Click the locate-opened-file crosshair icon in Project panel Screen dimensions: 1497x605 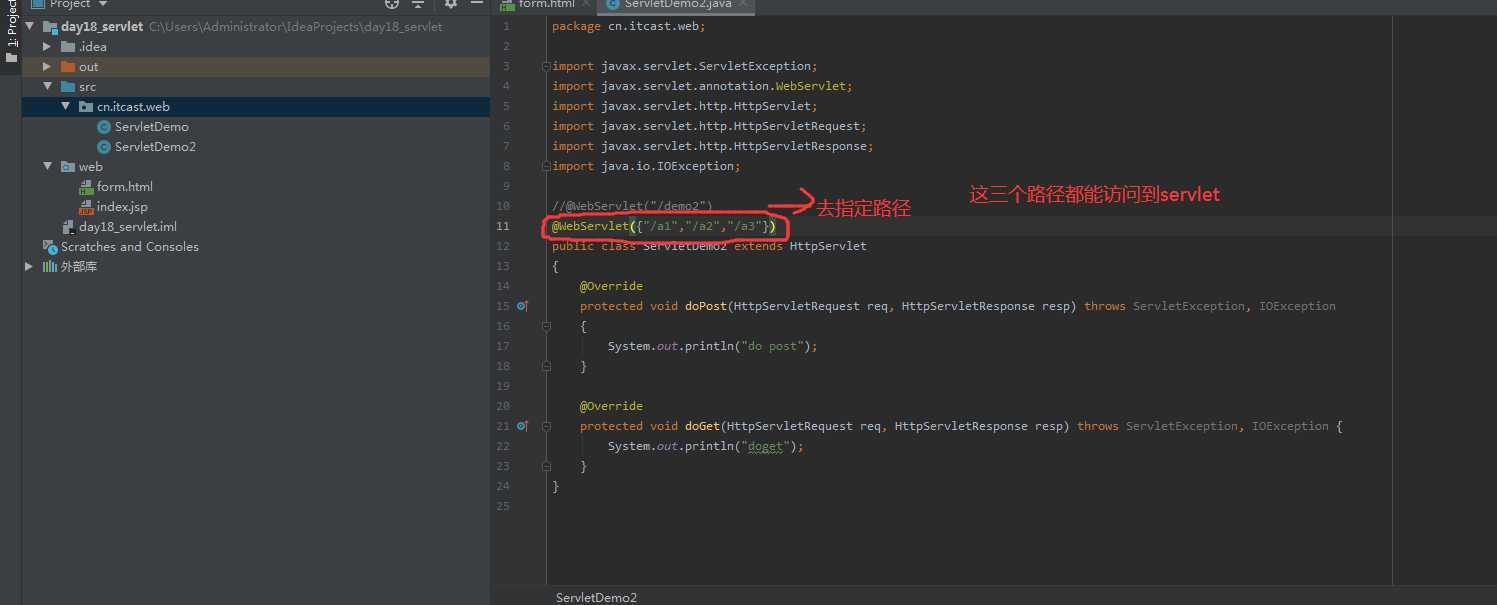(x=392, y=4)
